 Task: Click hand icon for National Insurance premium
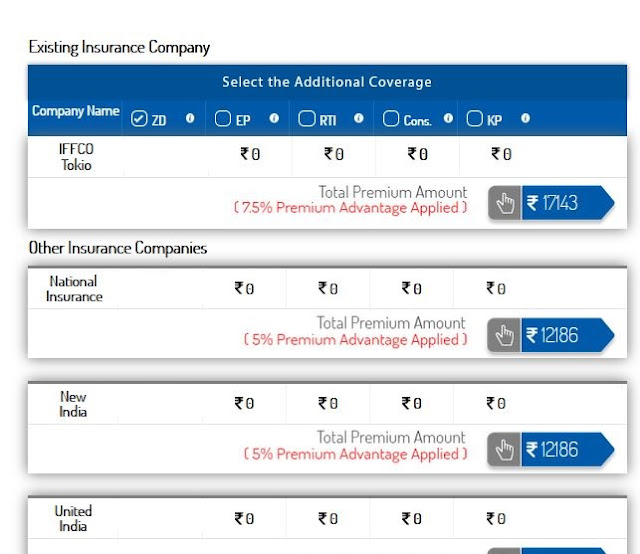click(x=504, y=335)
